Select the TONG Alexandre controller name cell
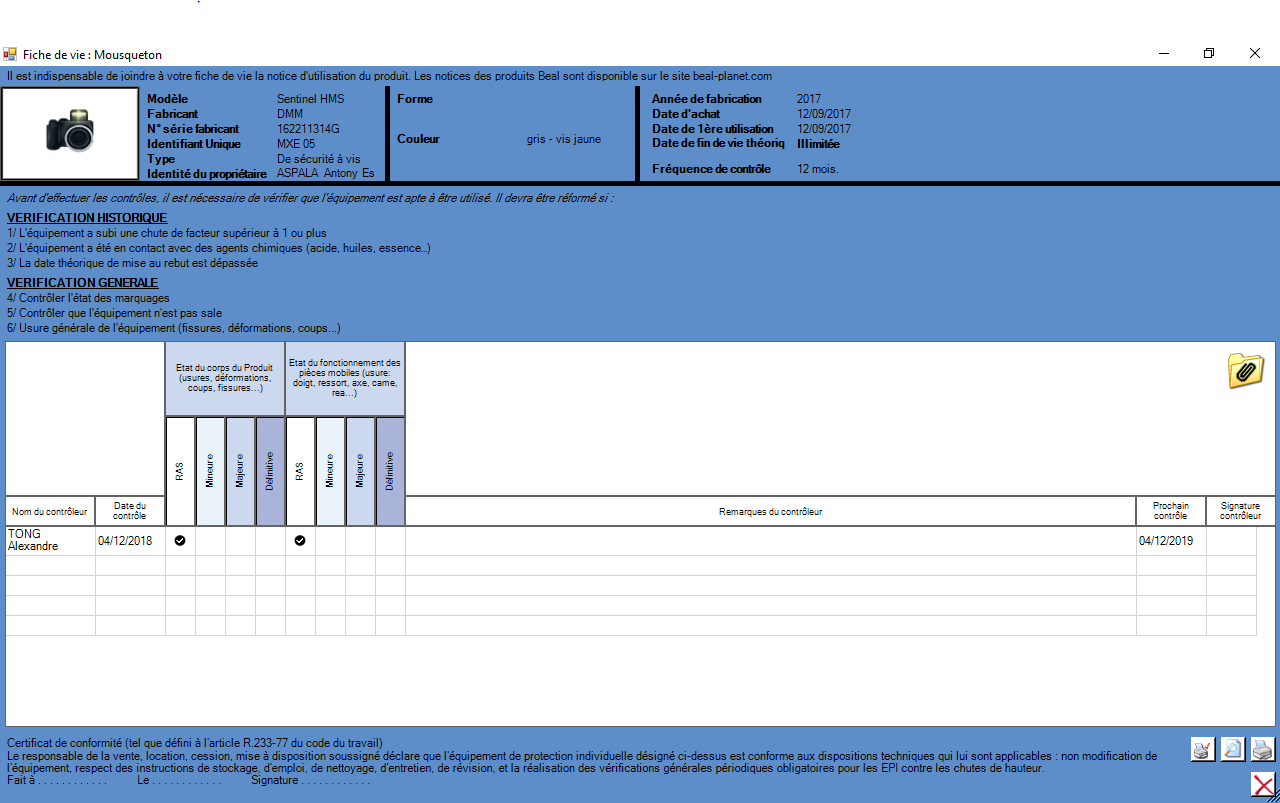 click(x=50, y=541)
